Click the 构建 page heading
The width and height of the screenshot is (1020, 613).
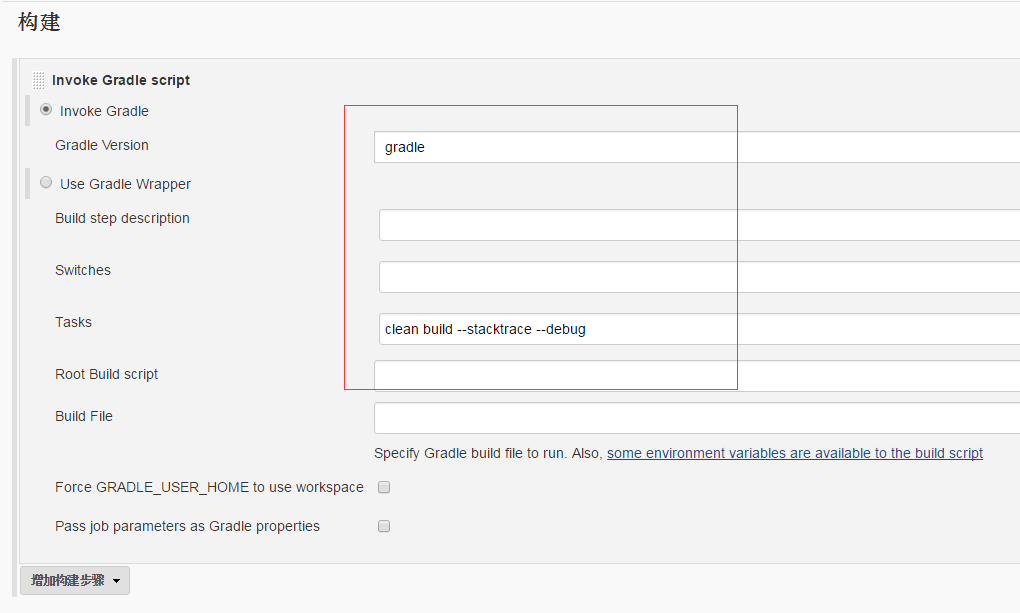(x=38, y=22)
